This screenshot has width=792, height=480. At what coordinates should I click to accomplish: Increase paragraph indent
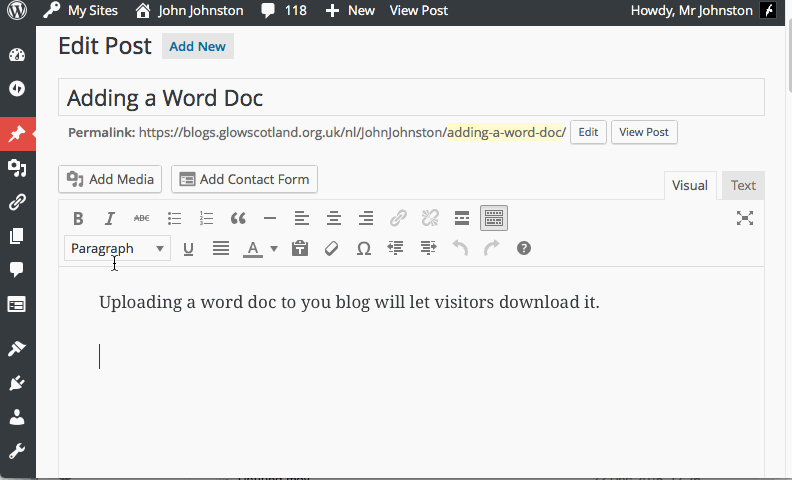pos(428,248)
